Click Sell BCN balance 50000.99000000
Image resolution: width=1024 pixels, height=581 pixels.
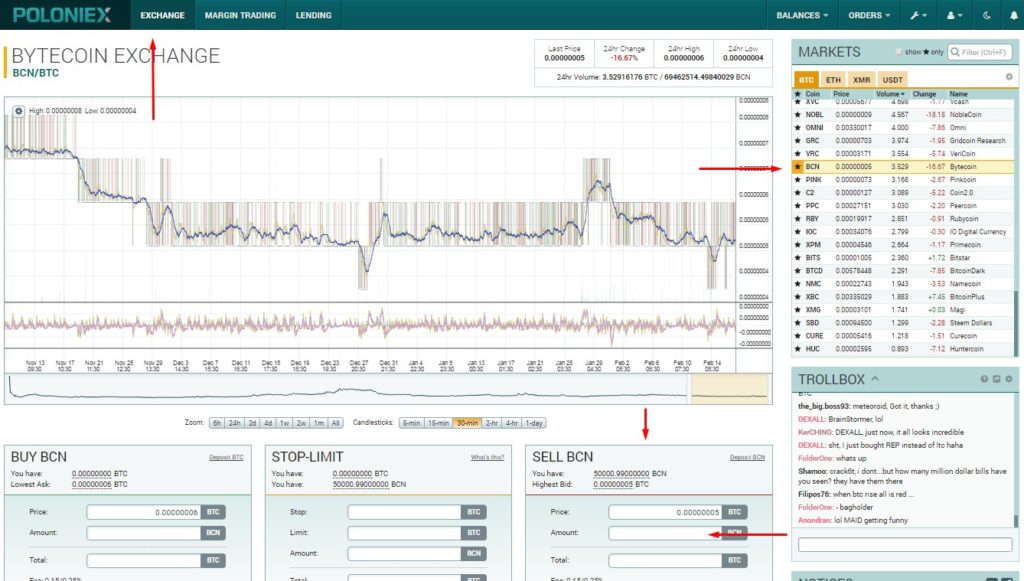click(x=621, y=473)
